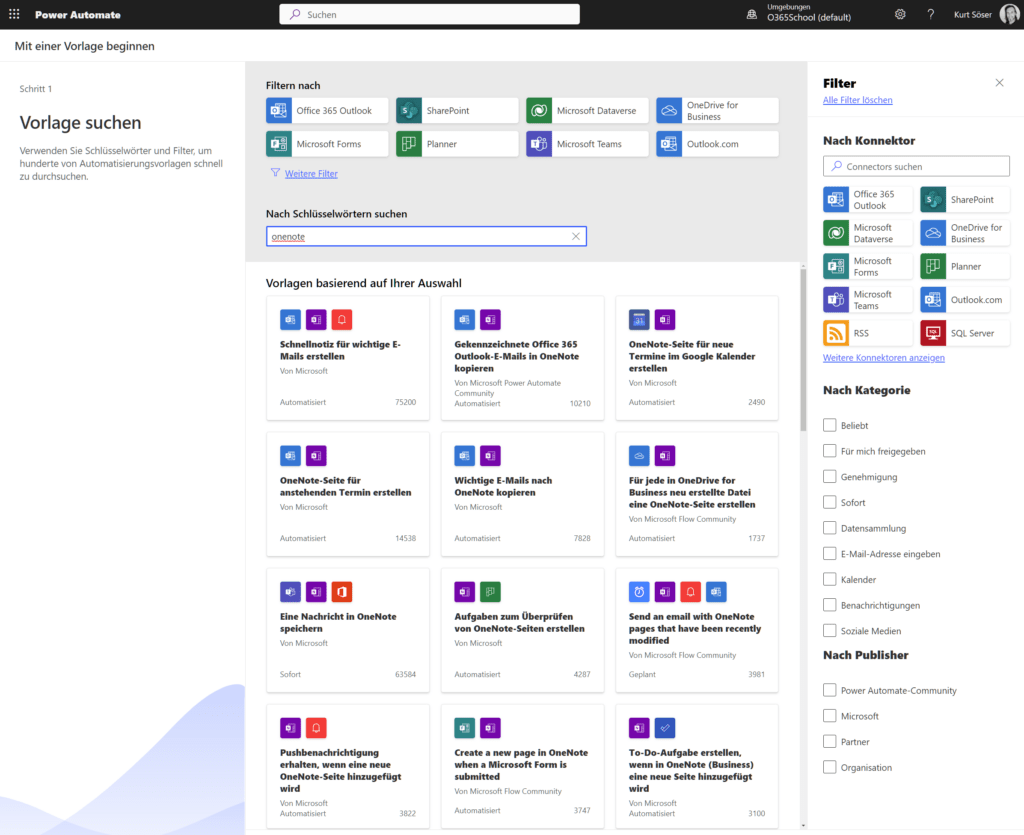The image size is (1024, 835).
Task: Select Outlook.com connector in Filter panel
Action: tap(965, 300)
